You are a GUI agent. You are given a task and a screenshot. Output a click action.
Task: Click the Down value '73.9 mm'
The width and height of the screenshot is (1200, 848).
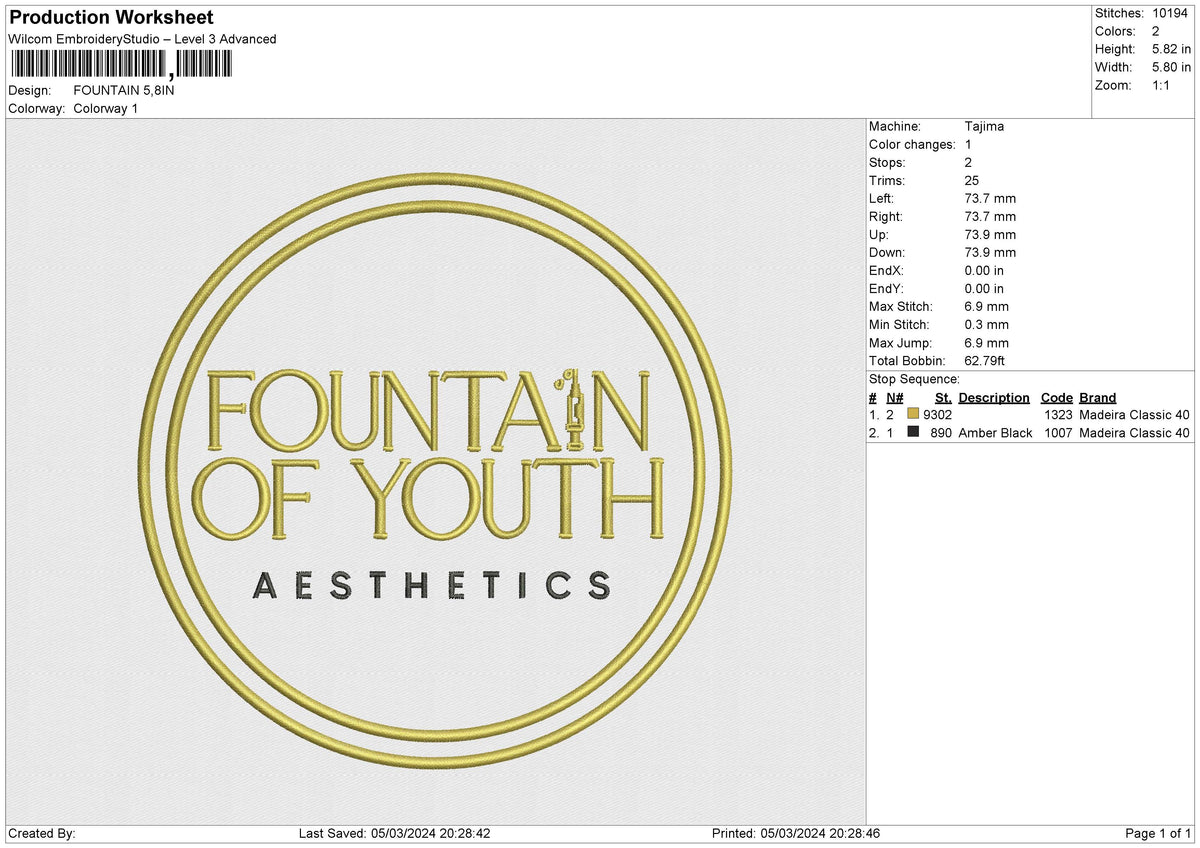click(x=990, y=253)
